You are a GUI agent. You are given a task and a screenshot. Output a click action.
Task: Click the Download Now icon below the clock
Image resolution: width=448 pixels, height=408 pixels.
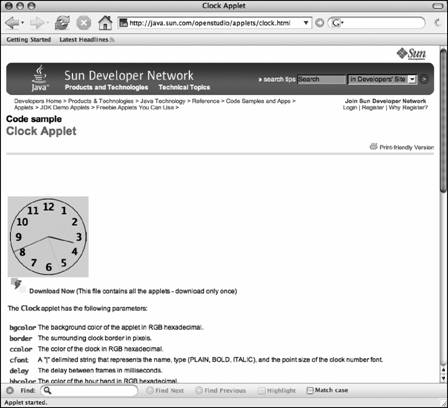tap(17, 285)
